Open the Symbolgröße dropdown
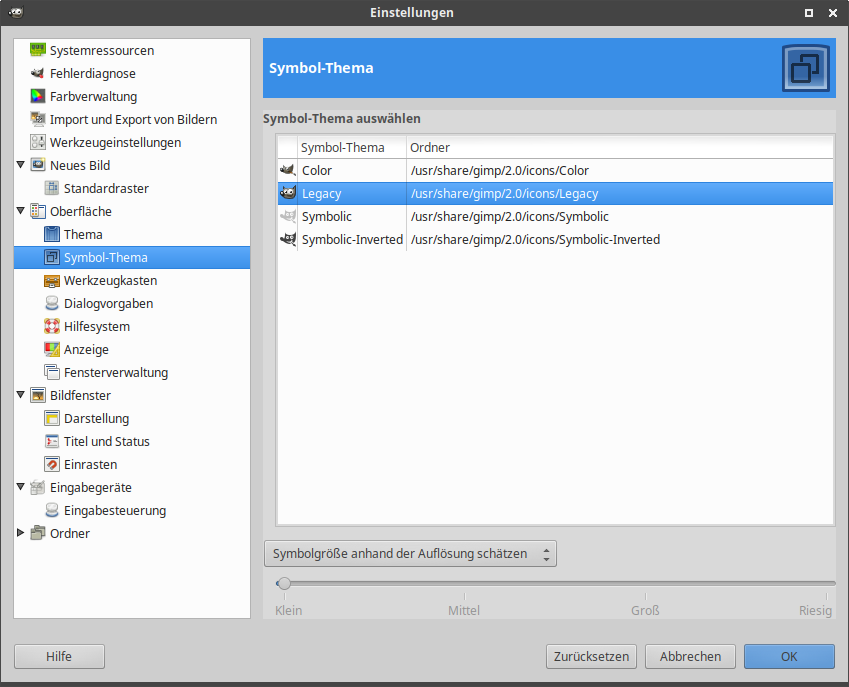This screenshot has height=687, width=849. pos(410,554)
